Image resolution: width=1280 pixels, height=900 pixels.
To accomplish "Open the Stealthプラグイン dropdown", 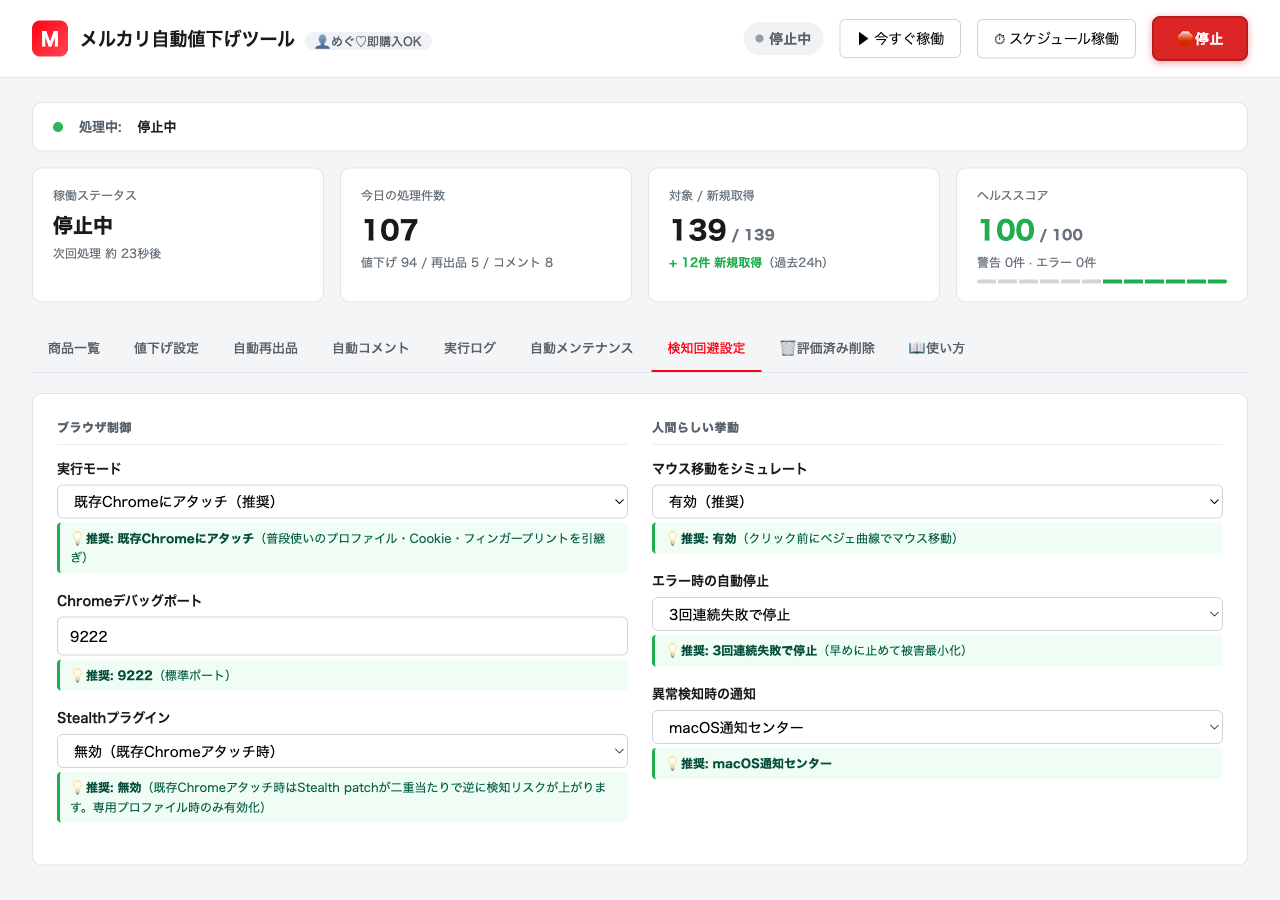I will [x=342, y=751].
